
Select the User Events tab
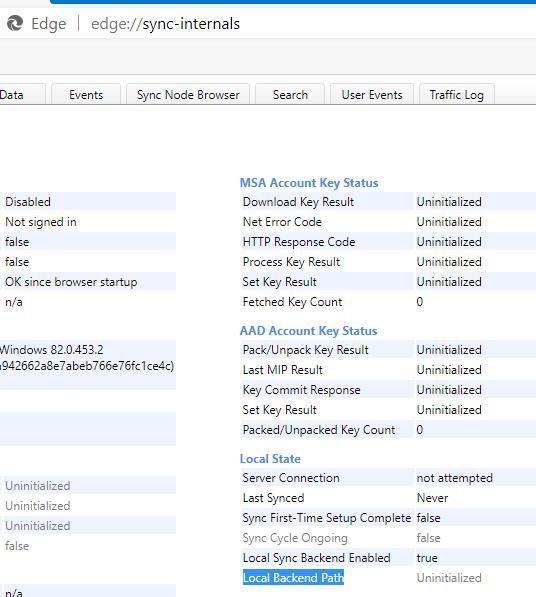tap(372, 94)
